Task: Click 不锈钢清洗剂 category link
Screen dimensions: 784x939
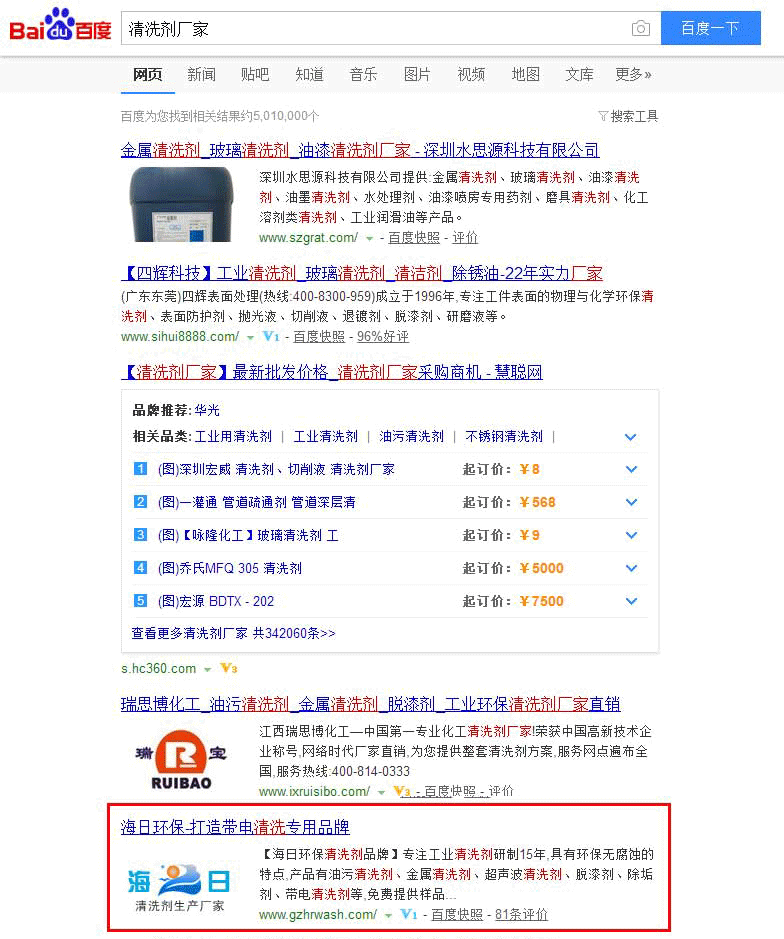Action: coord(504,436)
